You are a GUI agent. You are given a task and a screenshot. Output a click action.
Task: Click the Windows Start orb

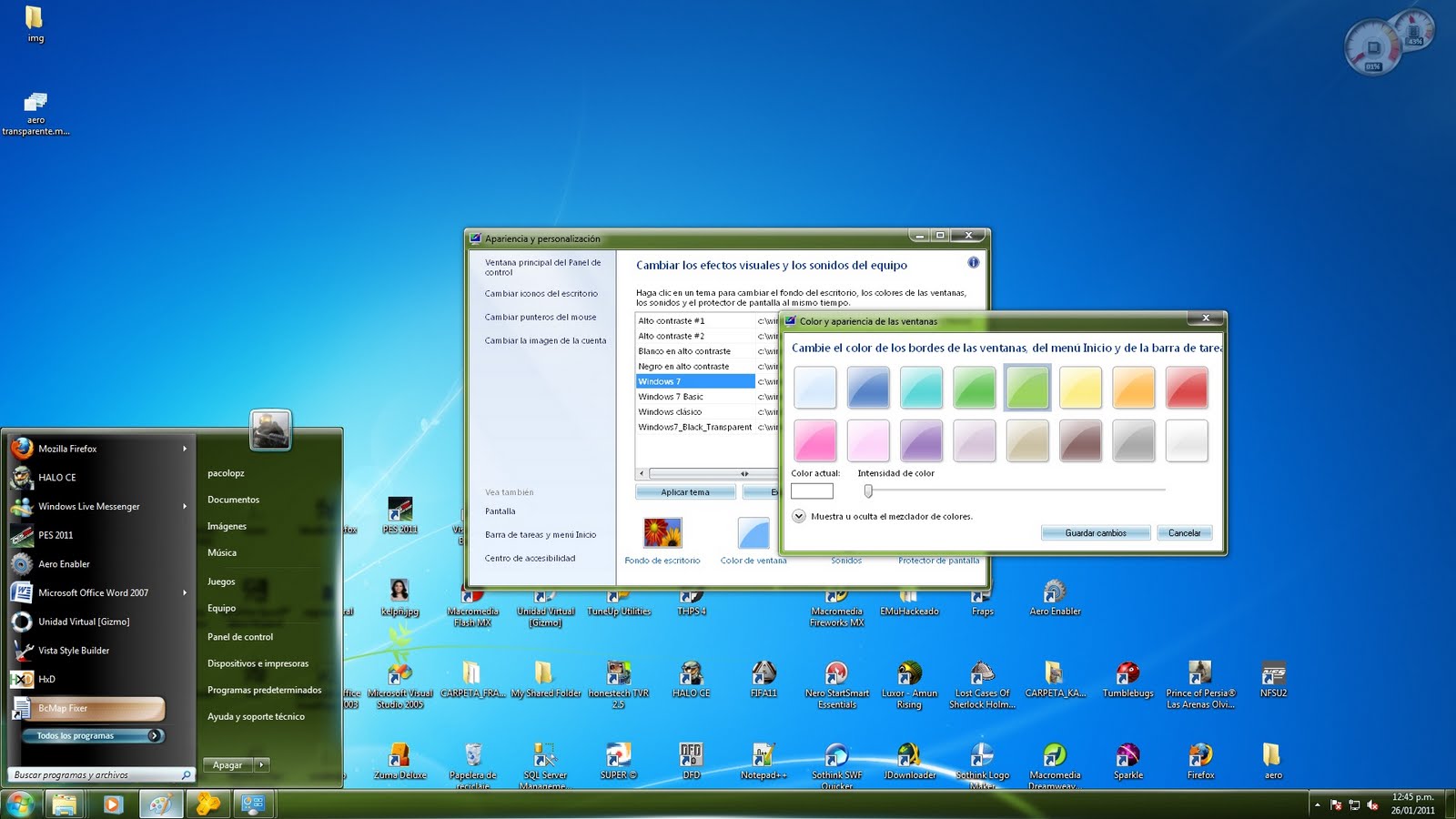pyautogui.click(x=20, y=804)
